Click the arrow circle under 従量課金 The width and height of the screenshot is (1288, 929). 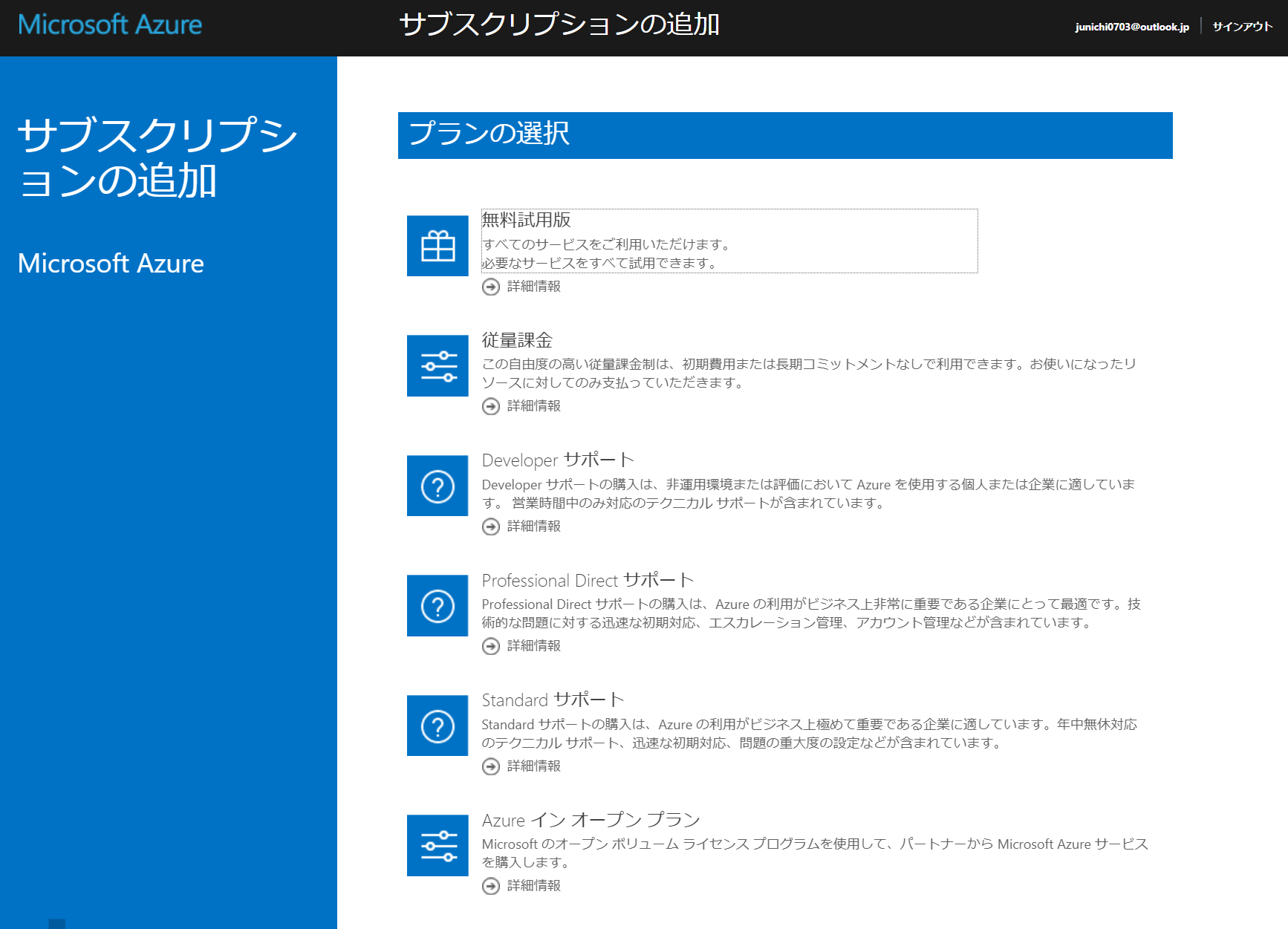point(491,406)
